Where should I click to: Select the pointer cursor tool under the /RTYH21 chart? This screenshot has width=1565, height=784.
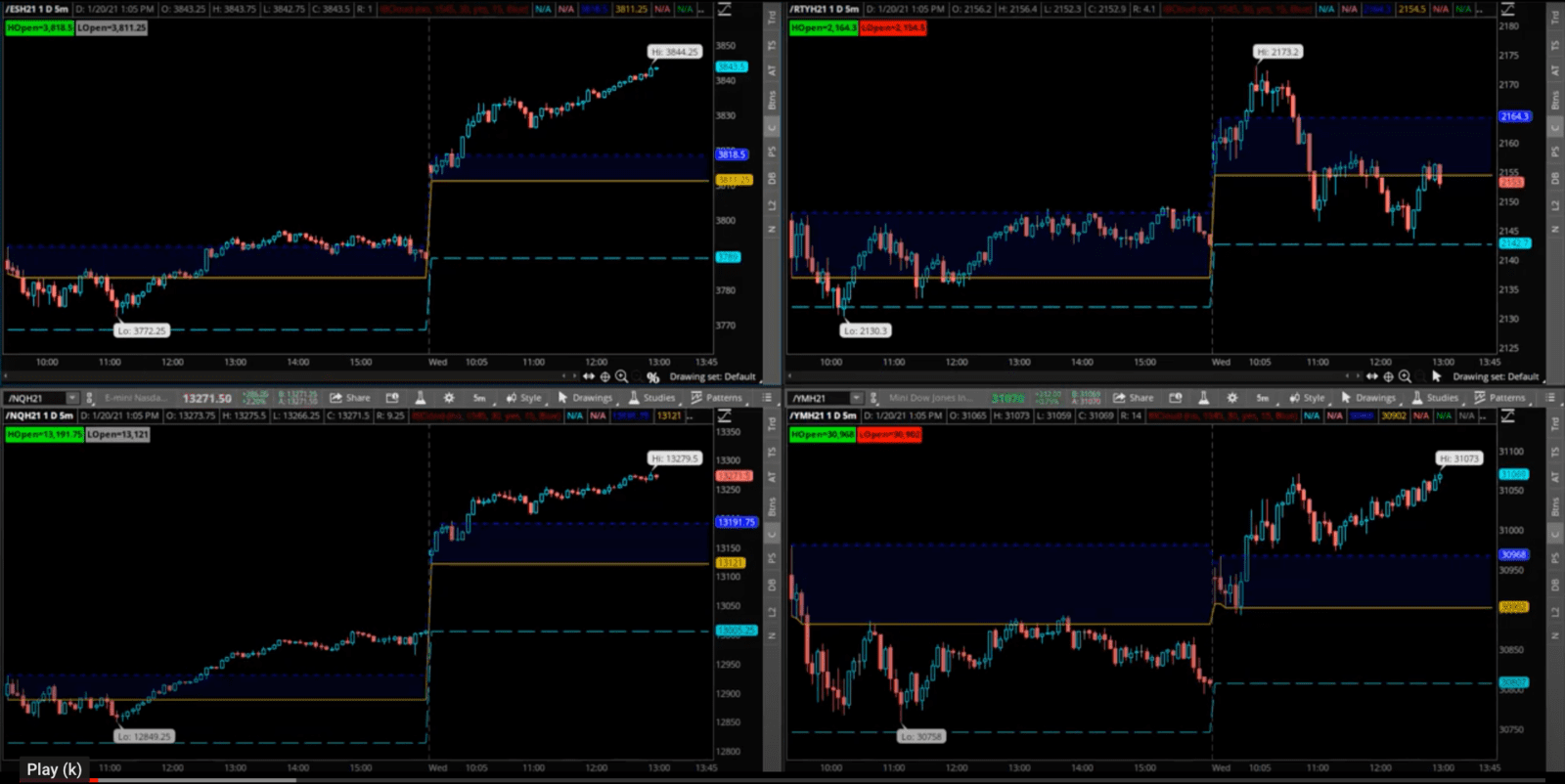pyautogui.click(x=1437, y=376)
